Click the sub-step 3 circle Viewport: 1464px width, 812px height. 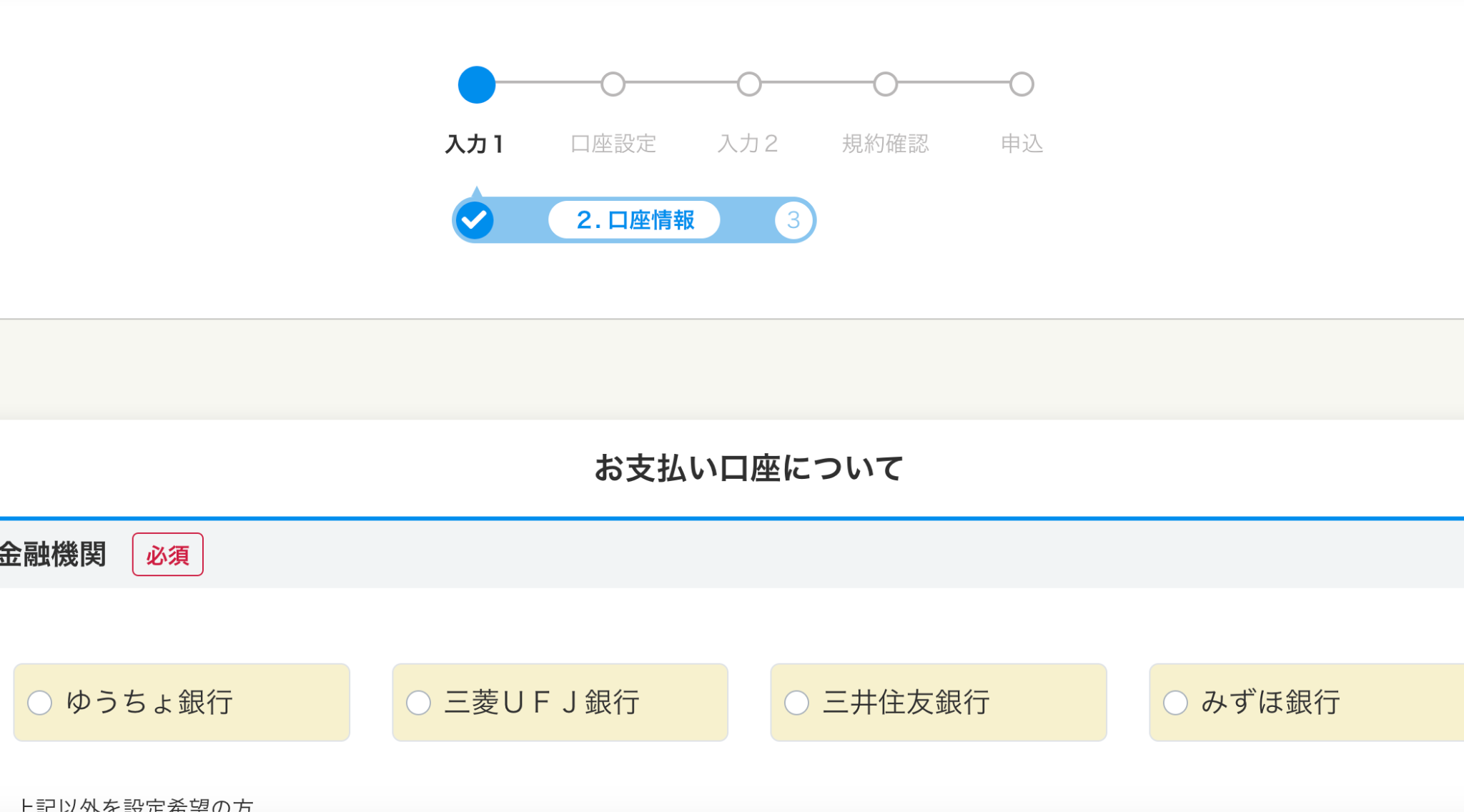click(x=793, y=220)
